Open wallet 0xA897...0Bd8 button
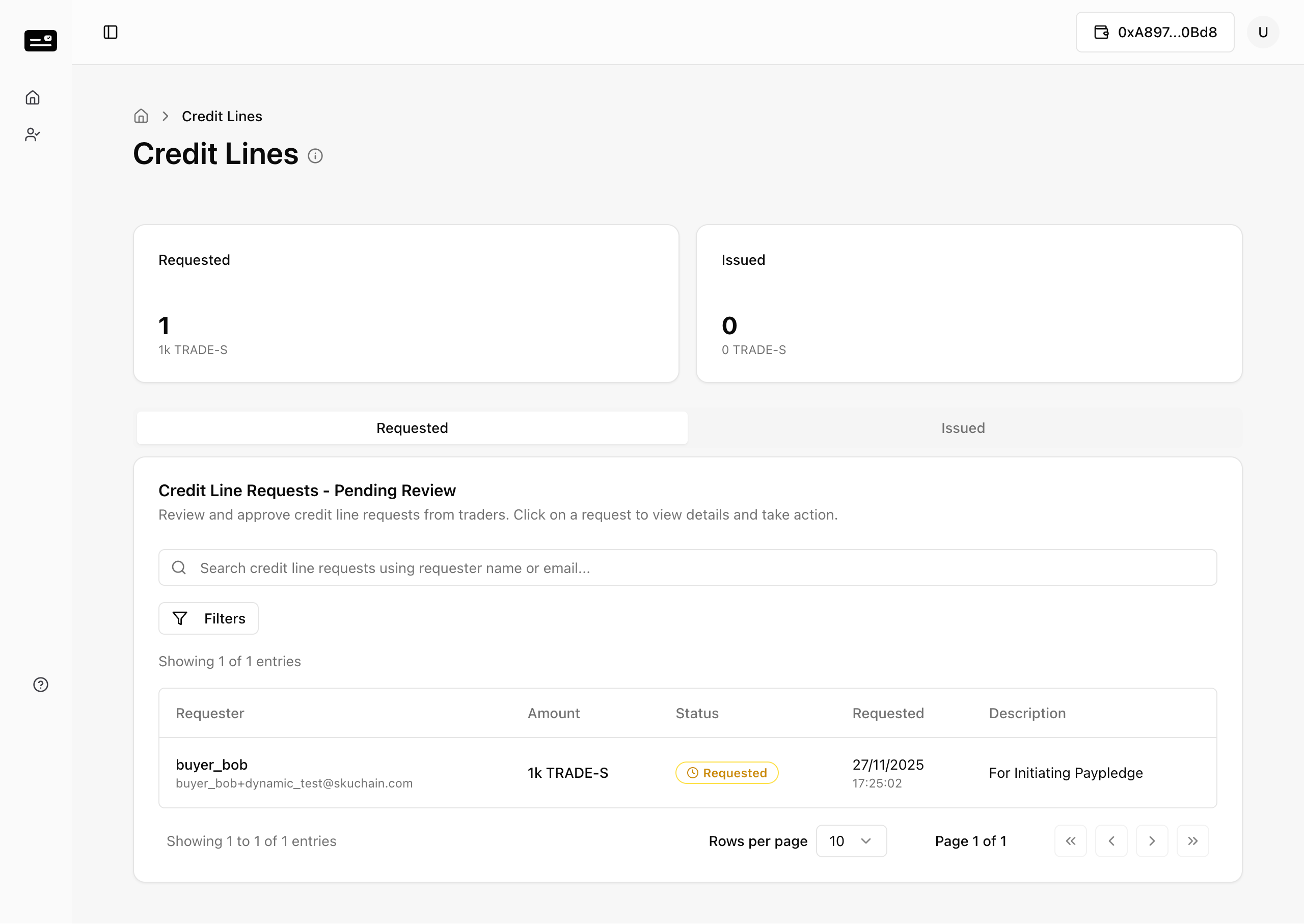Screen dimensions: 1304x924 [x=1155, y=32]
